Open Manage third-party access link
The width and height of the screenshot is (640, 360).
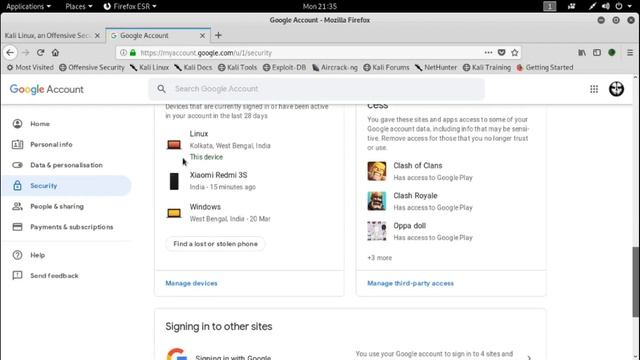410,283
